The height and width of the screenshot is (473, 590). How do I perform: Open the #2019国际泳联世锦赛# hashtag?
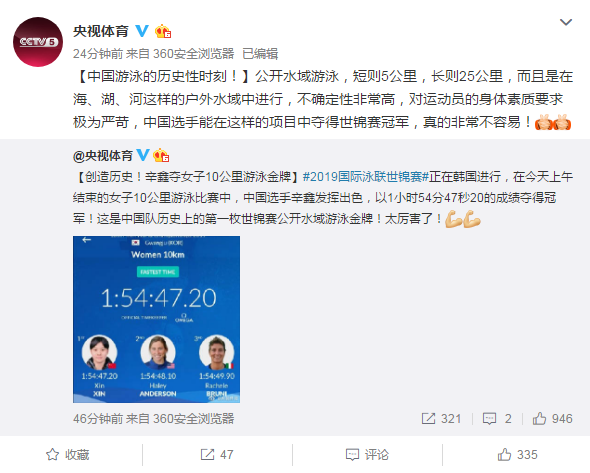pos(366,176)
